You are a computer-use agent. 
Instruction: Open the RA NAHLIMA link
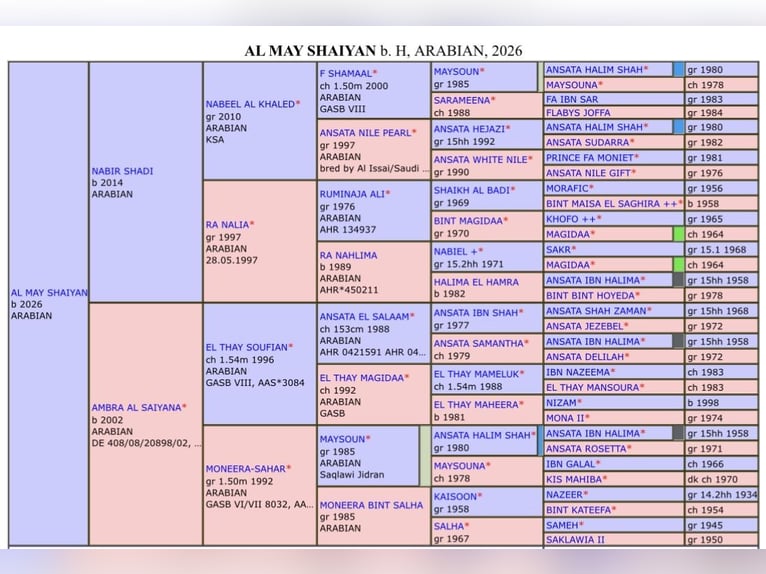(348, 255)
